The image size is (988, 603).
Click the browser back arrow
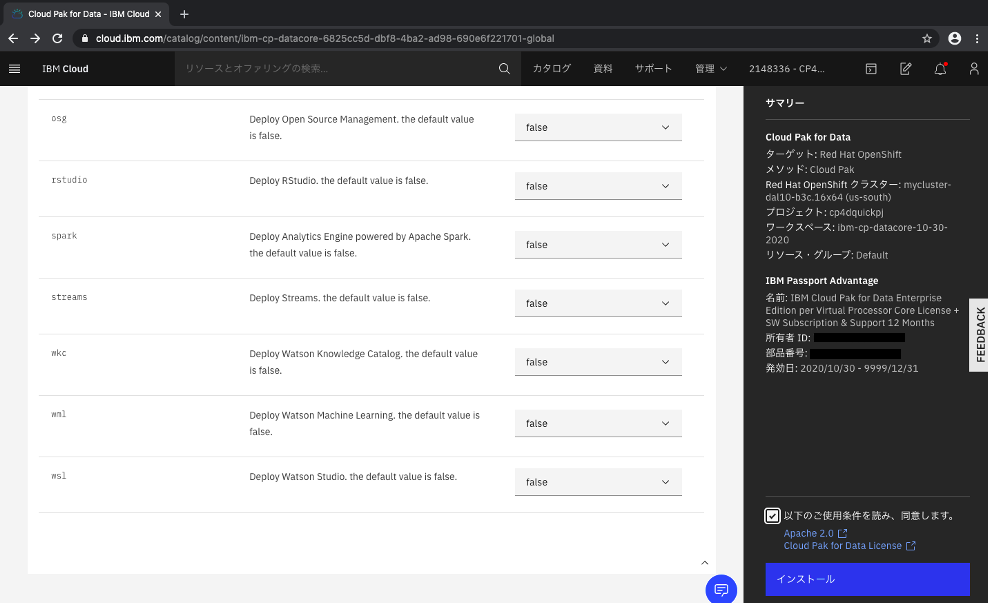coord(13,38)
